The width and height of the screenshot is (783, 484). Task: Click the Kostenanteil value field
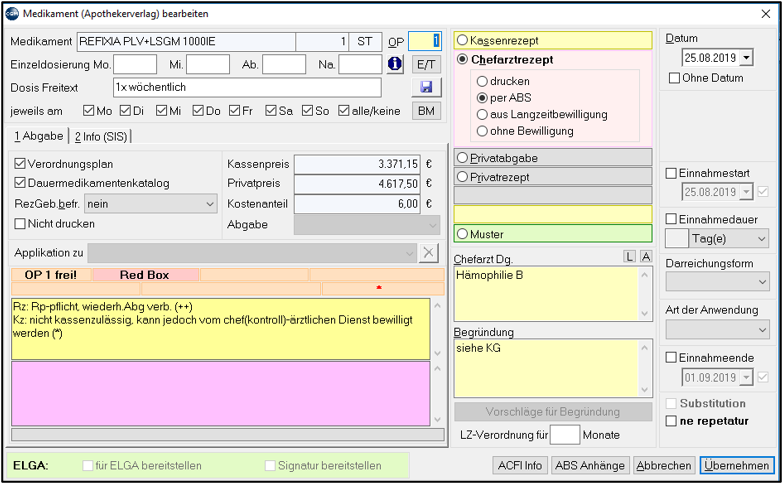(357, 204)
